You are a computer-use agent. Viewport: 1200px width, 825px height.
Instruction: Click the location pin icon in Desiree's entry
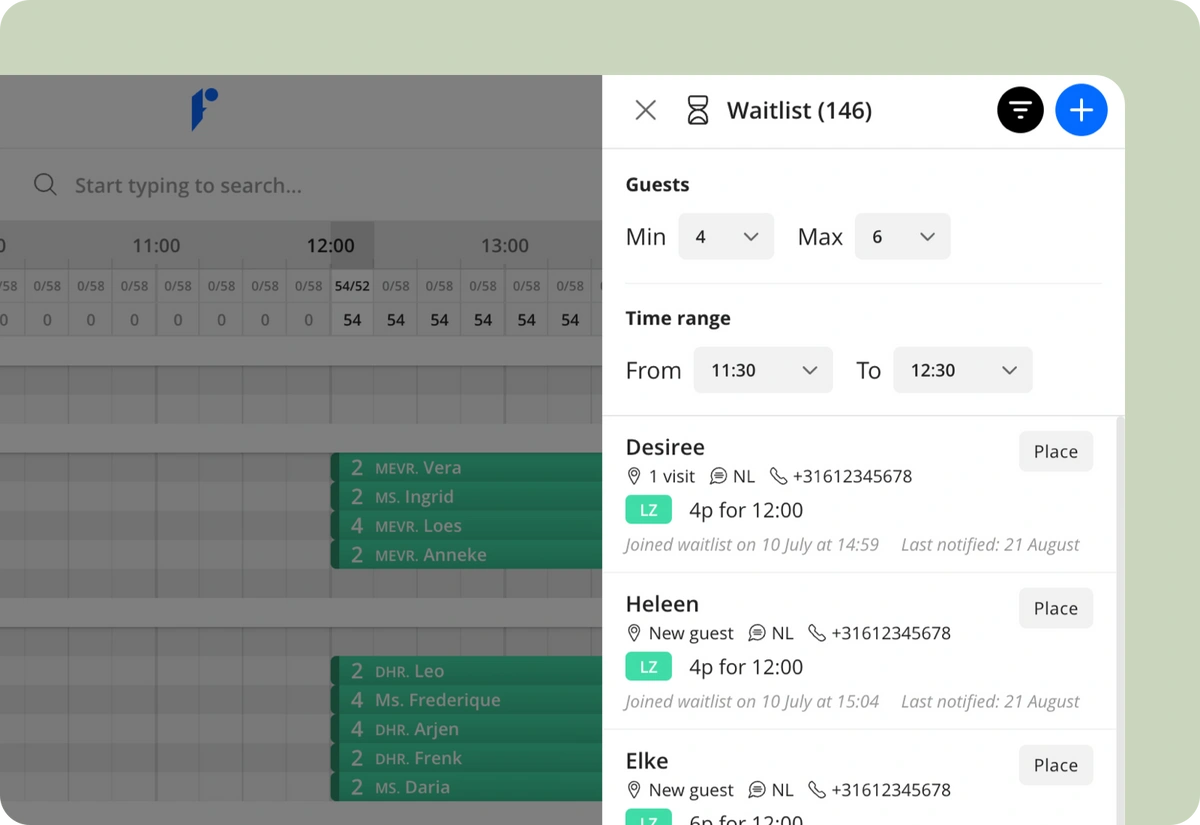(633, 476)
